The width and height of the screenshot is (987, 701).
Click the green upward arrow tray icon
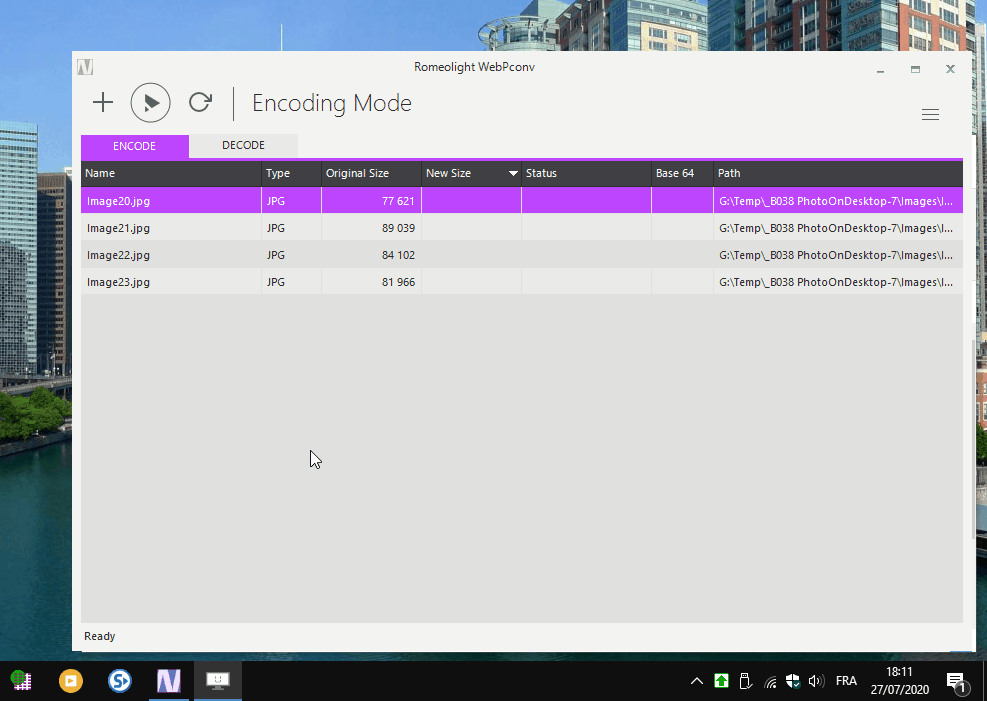721,681
